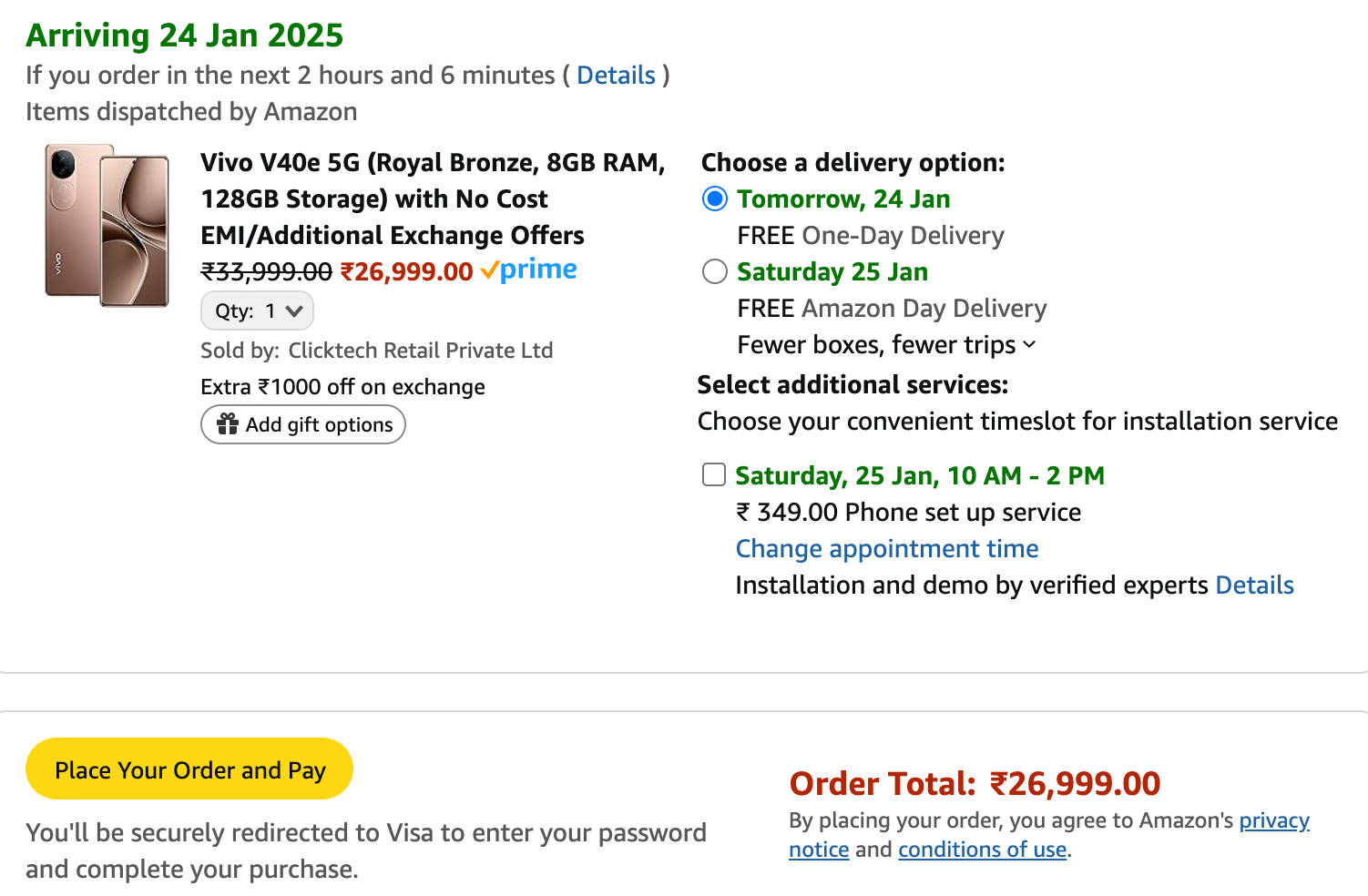Open the privacy notice link
This screenshot has width=1368, height=896.
pyautogui.click(x=1273, y=820)
